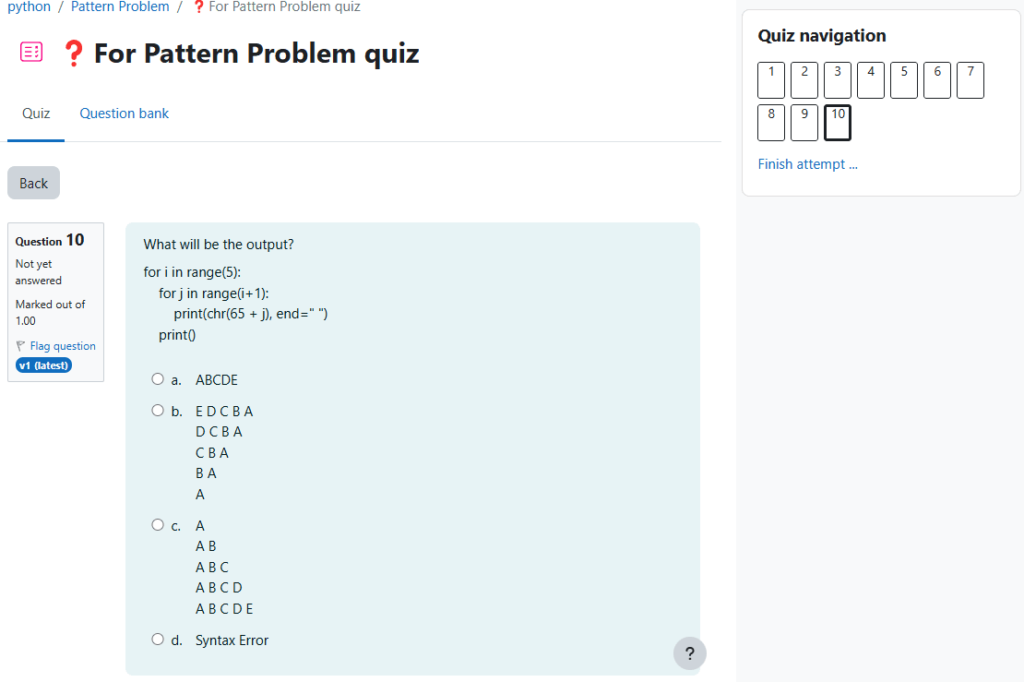This screenshot has width=1024, height=682.
Task: Click the Finish attempt link
Action: tap(807, 164)
